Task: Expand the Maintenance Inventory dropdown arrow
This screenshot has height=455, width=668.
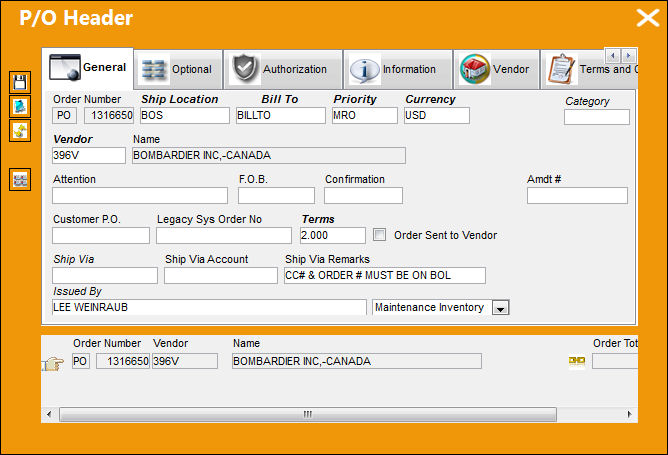Action: (x=501, y=308)
